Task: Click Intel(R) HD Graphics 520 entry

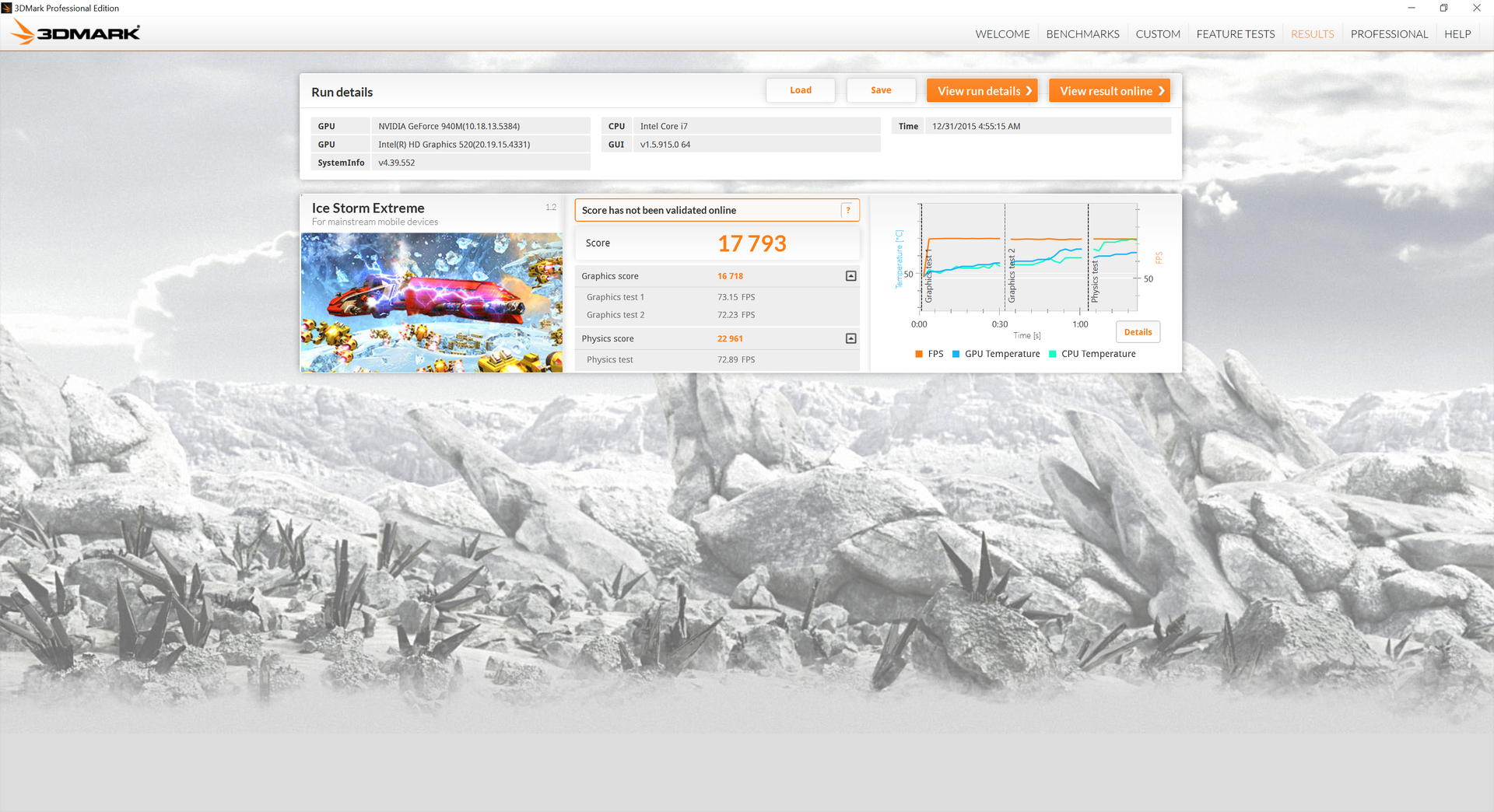Action: coord(480,145)
